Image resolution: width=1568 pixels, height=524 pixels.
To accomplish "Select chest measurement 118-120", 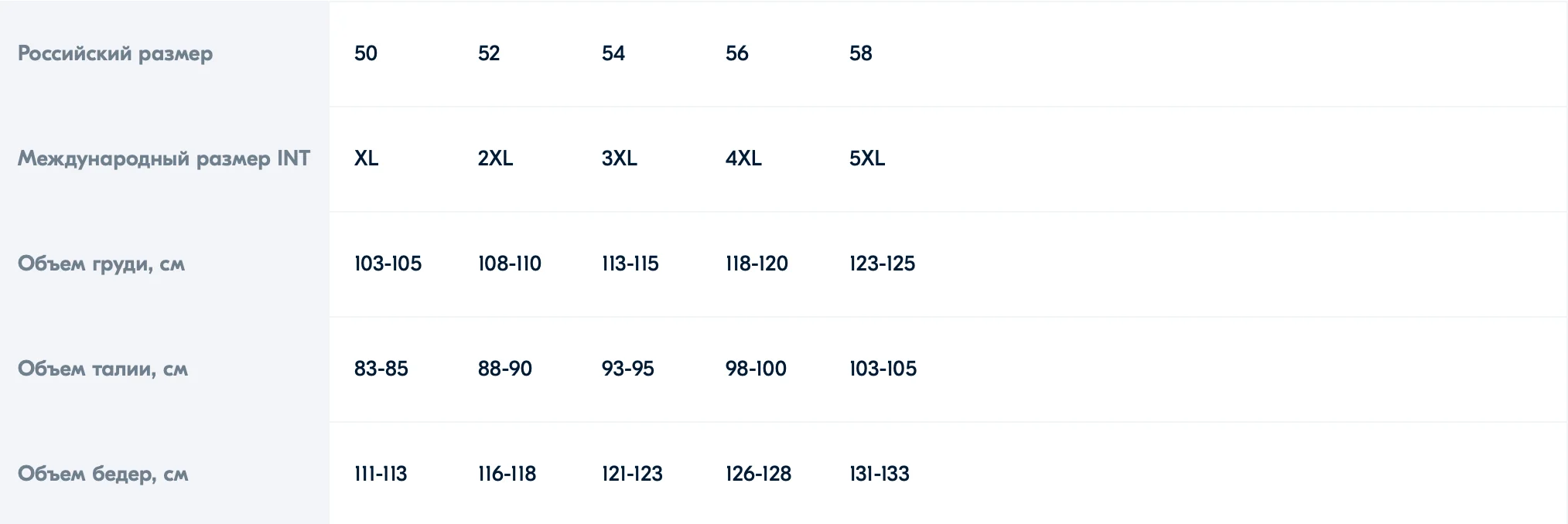I will (757, 264).
